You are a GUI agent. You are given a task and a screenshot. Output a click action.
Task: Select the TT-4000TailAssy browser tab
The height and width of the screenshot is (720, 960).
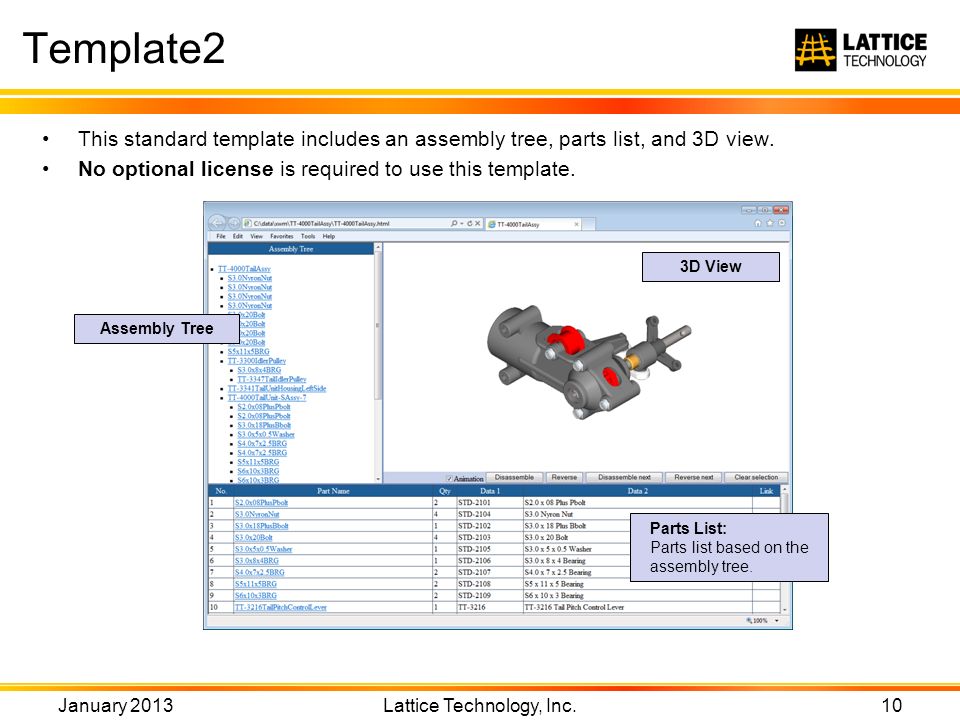tap(533, 224)
